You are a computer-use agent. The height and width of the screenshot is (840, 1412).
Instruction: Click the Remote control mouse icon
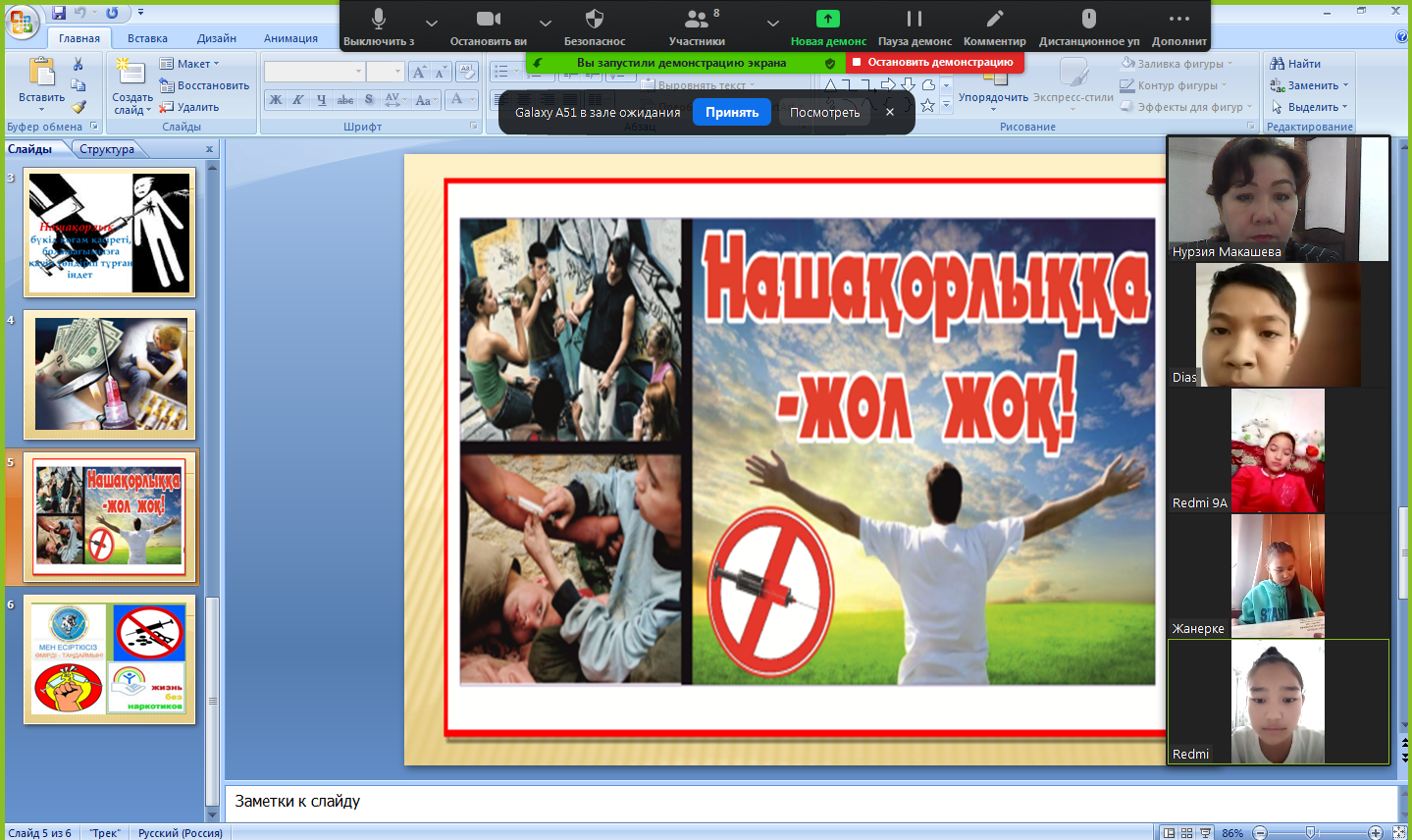pos(1088,20)
